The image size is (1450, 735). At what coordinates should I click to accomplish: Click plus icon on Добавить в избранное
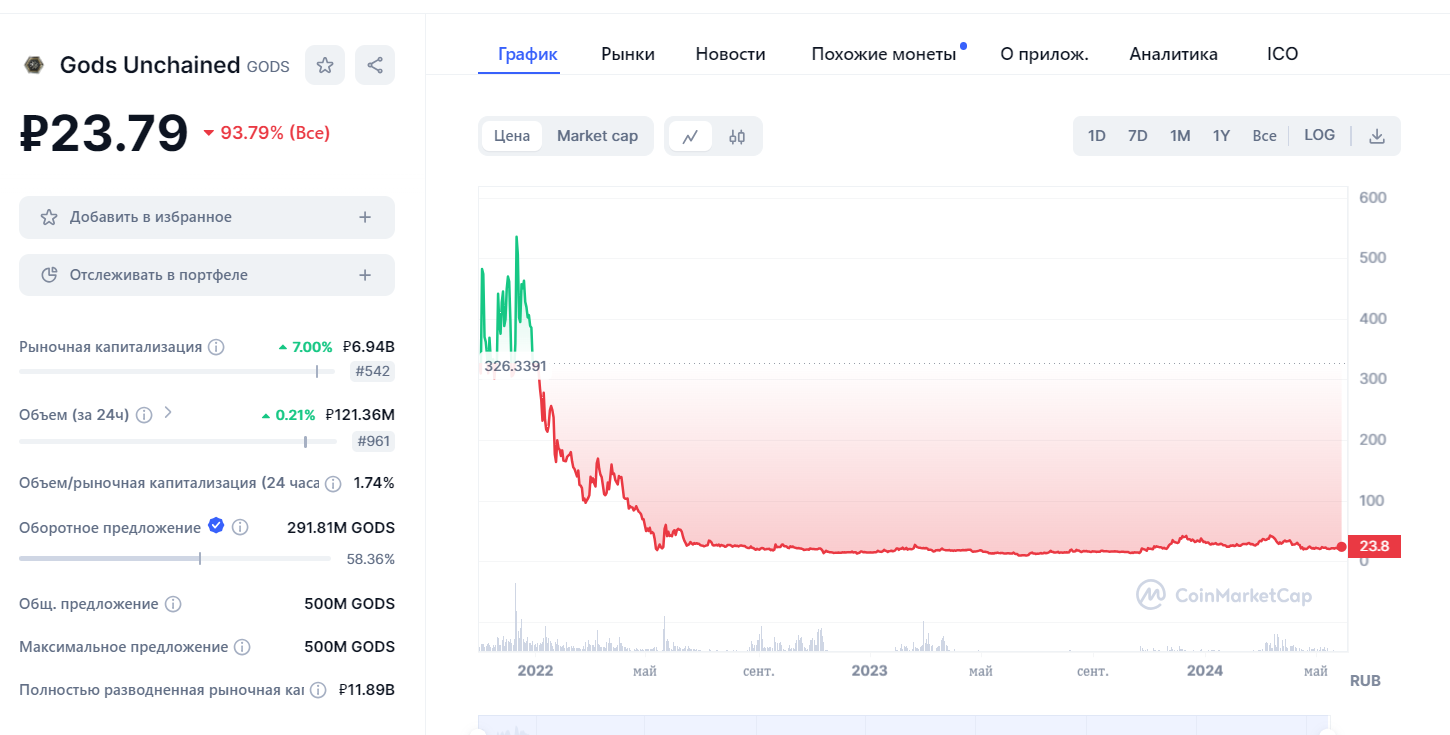(365, 217)
